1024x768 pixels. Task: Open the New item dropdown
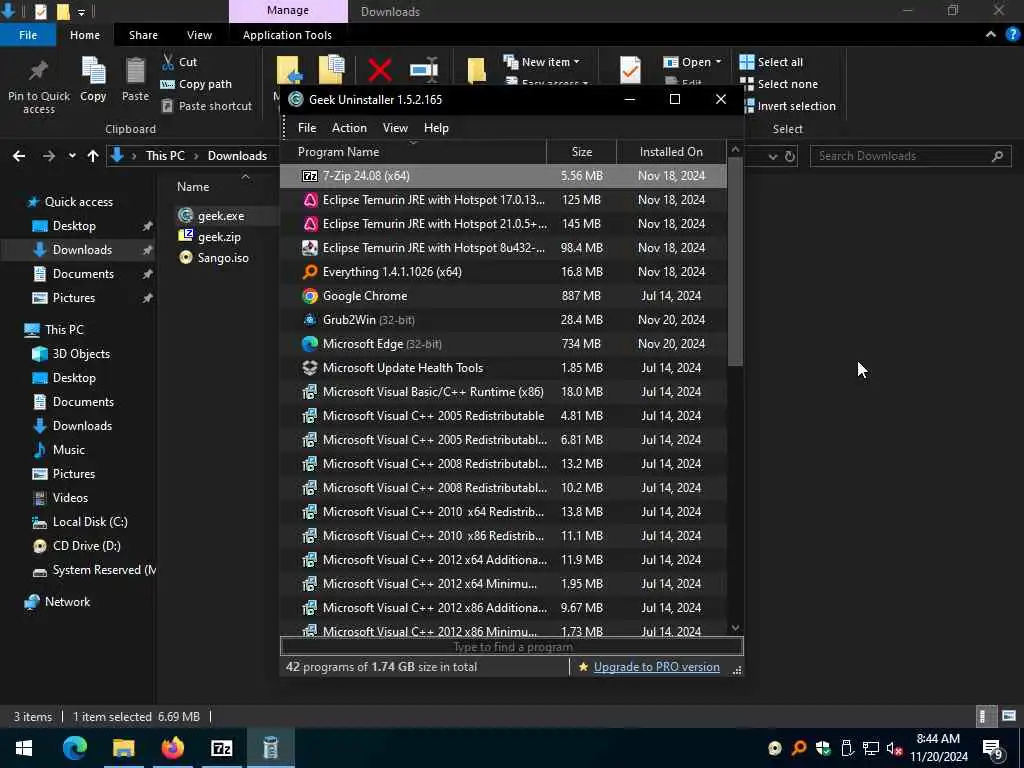click(x=542, y=62)
